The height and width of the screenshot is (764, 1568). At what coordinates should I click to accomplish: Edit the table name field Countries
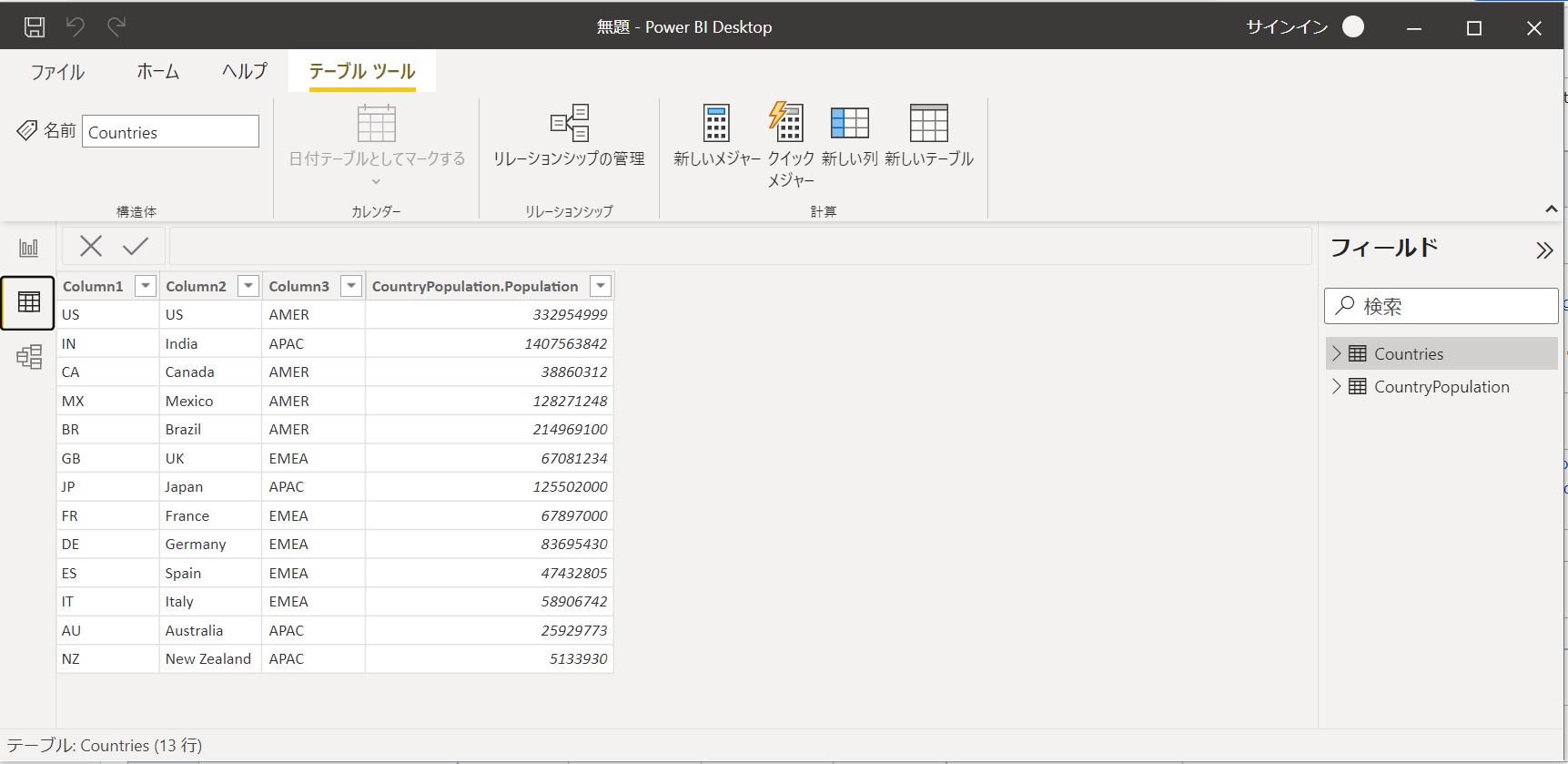click(170, 131)
